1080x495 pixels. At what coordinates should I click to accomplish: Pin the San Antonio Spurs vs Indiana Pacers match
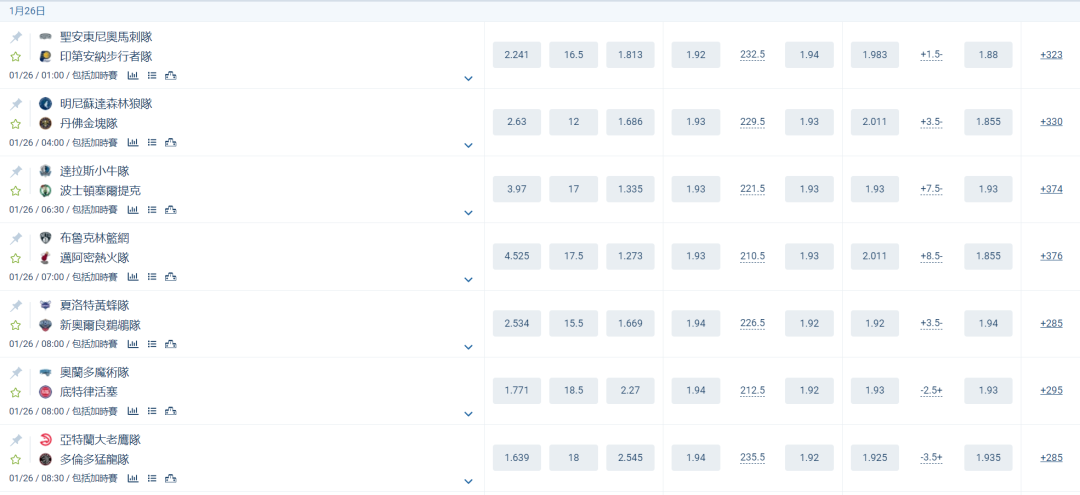(x=16, y=37)
